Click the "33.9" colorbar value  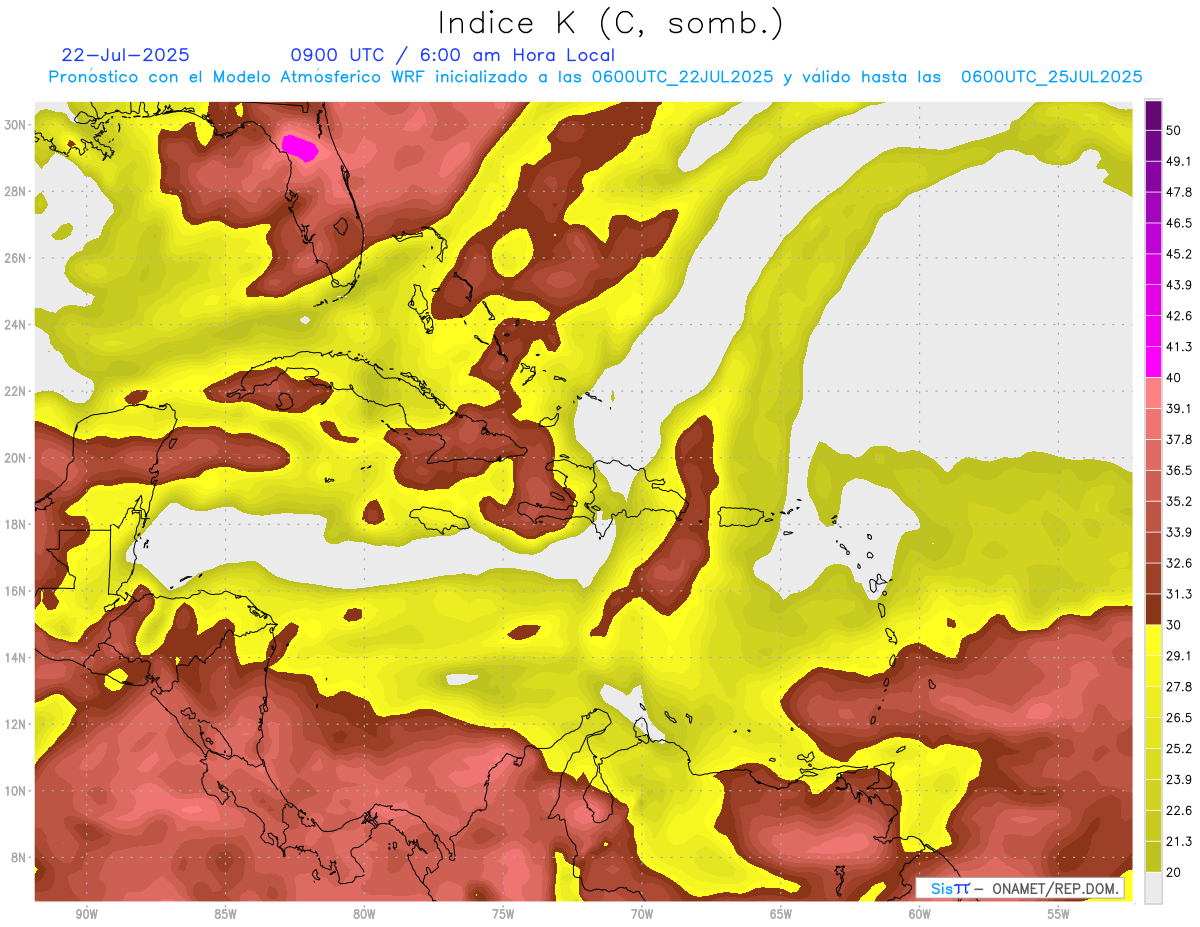click(x=1180, y=532)
